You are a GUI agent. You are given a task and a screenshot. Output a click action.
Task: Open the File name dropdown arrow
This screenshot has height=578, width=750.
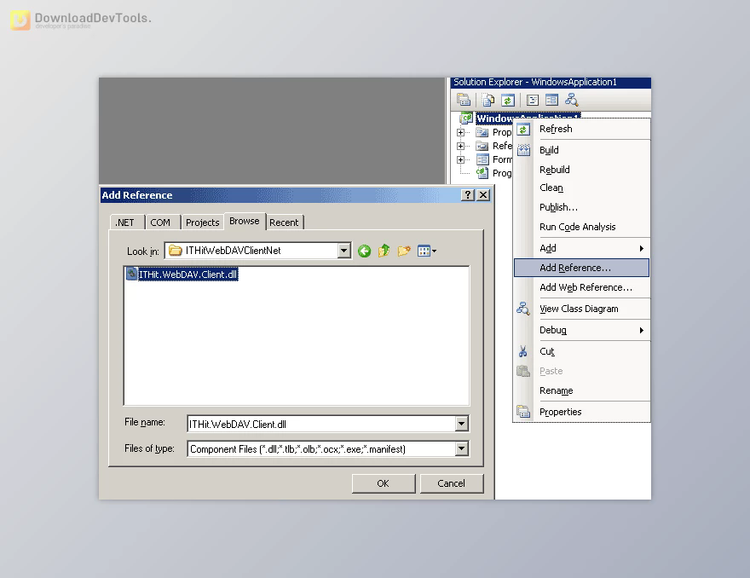pos(461,423)
